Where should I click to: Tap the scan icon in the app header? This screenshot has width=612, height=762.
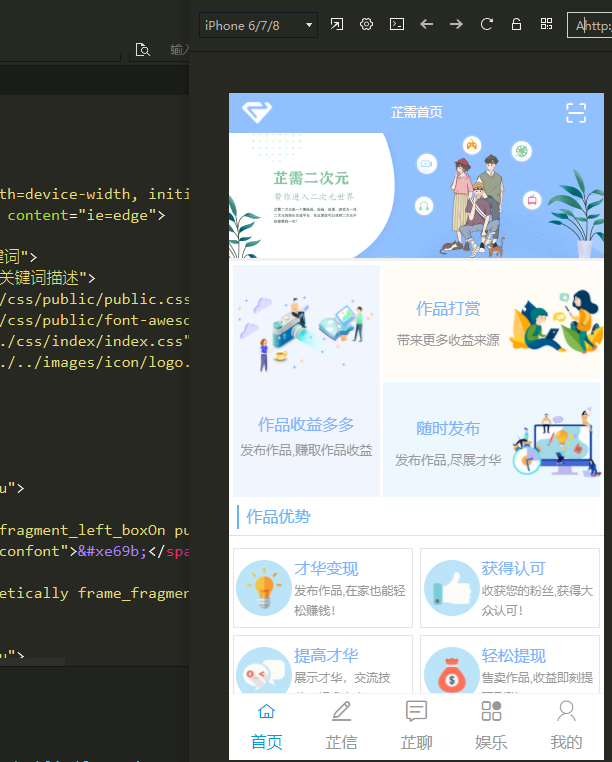(x=576, y=113)
